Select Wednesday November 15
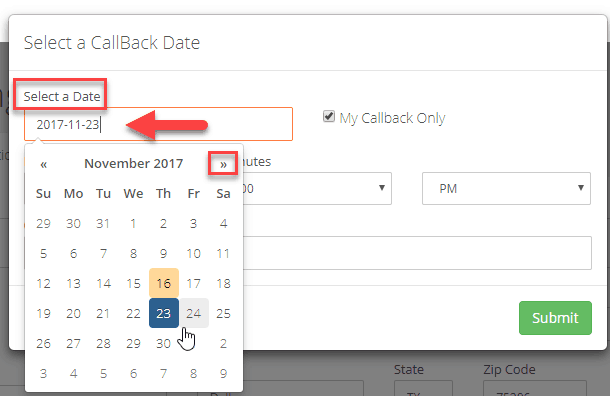Screen dimensions: 610x396 click(133, 283)
